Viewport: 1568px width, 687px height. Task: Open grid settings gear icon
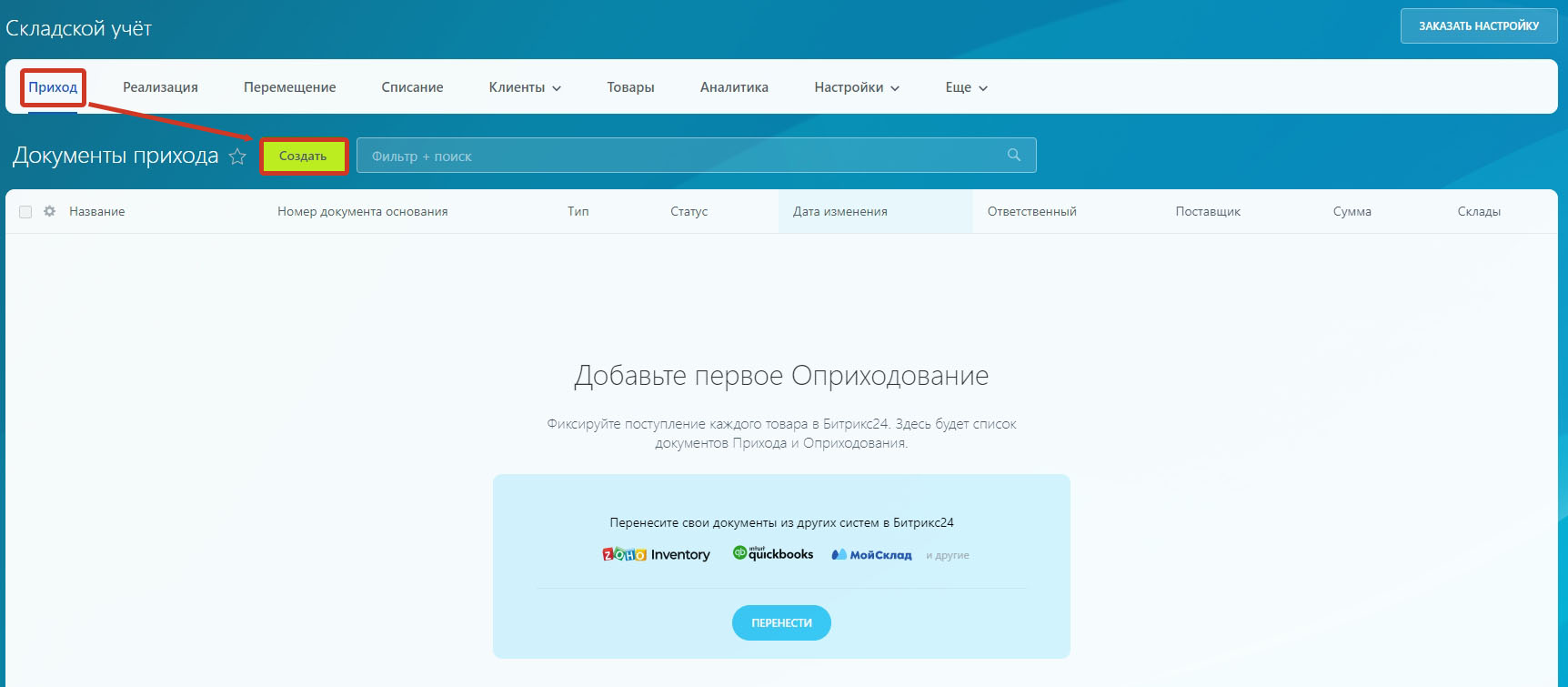point(50,211)
